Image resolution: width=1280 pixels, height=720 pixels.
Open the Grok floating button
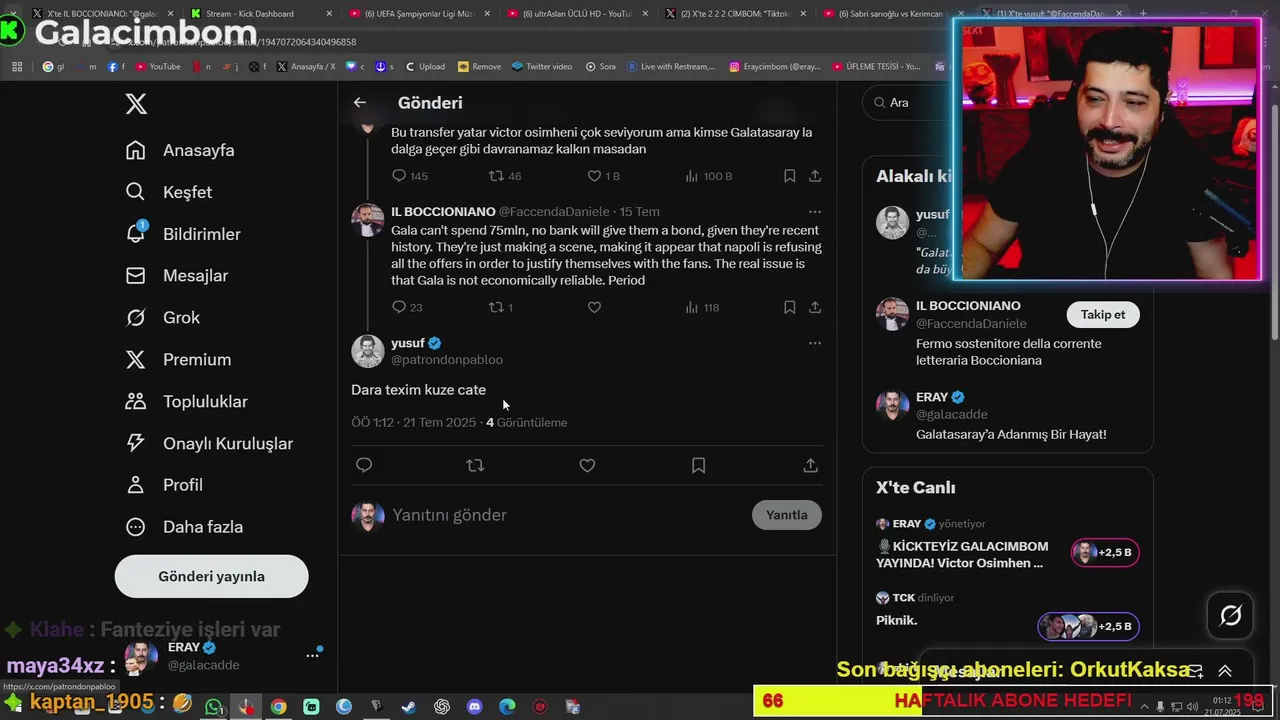[1231, 616]
